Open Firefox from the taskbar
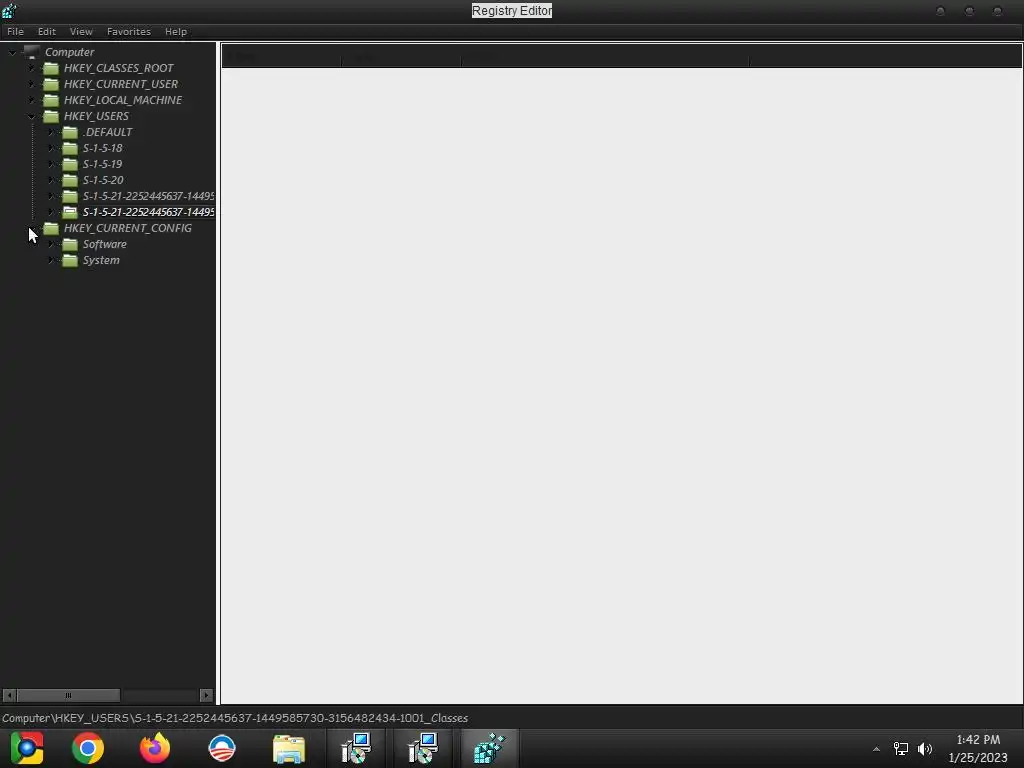Viewport: 1024px width, 768px height. (x=155, y=748)
